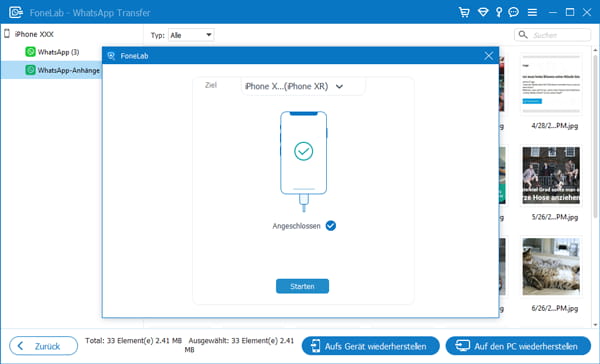
Task: Click the Angeschlossen blue checkmark icon
Action: pos(331,226)
